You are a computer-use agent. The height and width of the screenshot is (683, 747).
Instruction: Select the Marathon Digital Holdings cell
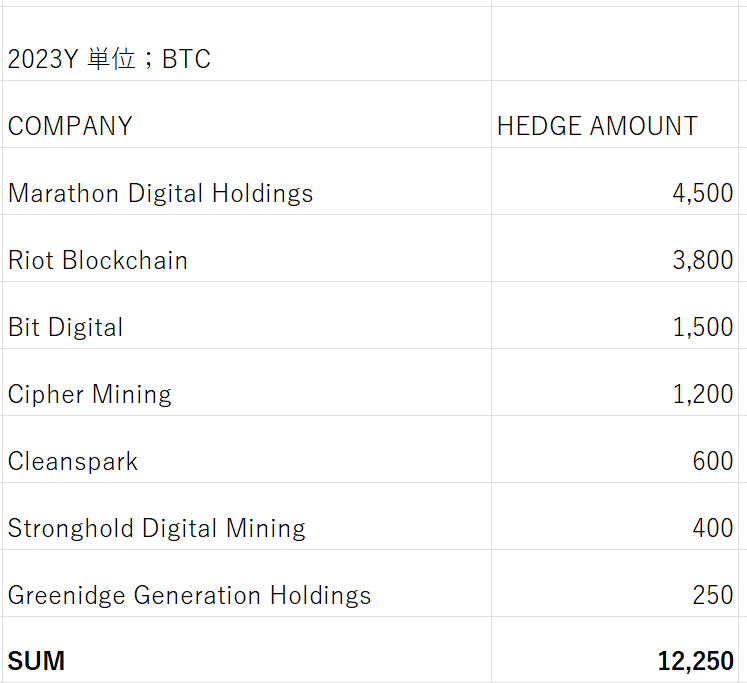click(x=161, y=193)
